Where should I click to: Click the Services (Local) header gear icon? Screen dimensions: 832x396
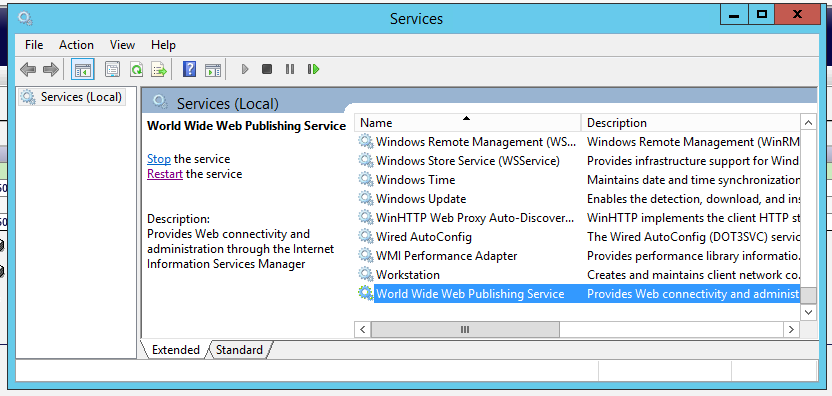pos(160,102)
